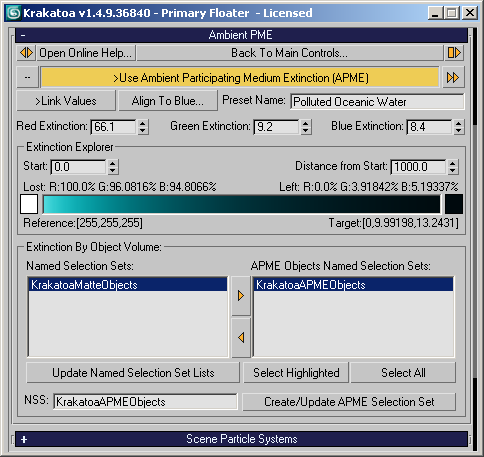Screen dimensions: 484x457
Task: Adjust the Distance from Start spinner
Action: 452,167
